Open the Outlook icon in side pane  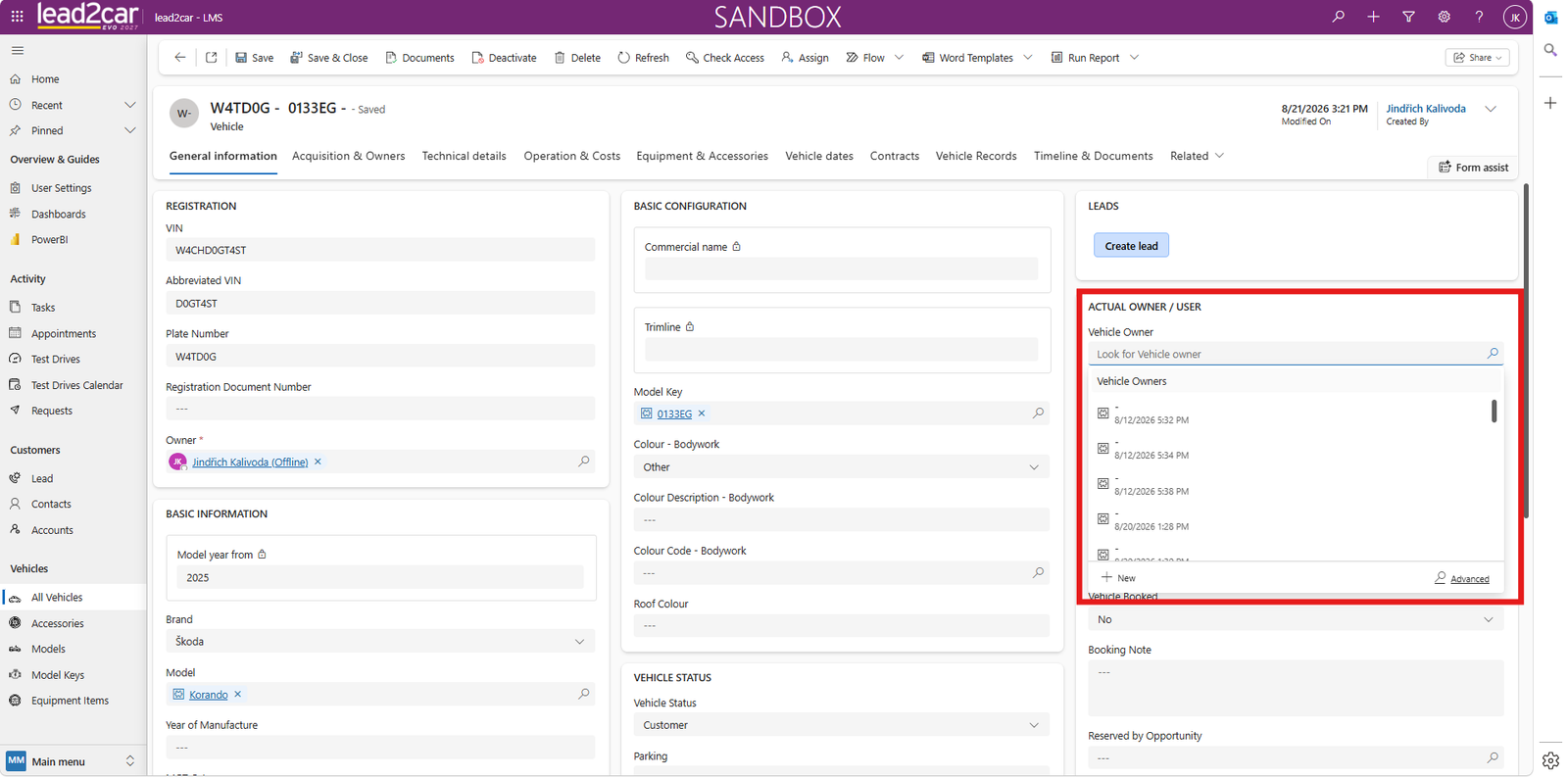tap(1550, 18)
